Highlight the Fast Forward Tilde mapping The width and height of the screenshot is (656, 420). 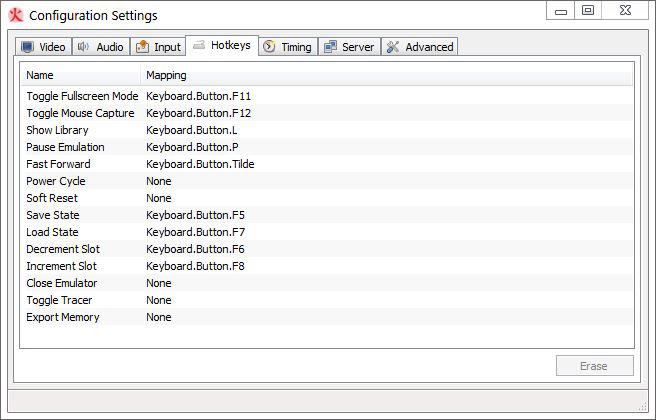click(x=200, y=164)
